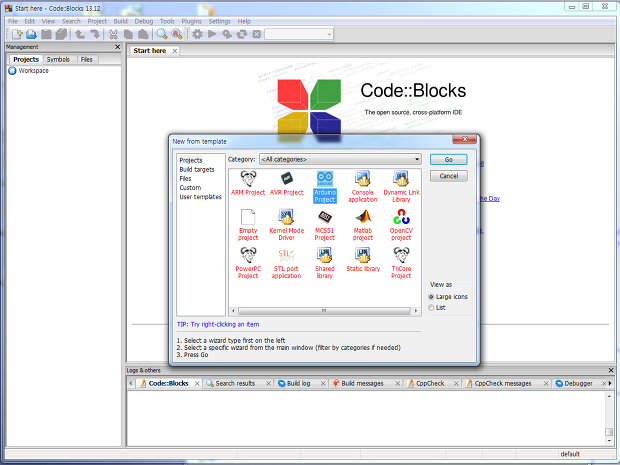Screen dimensions: 620x465
Task: Close the Logs & others panel
Action: 611,370
